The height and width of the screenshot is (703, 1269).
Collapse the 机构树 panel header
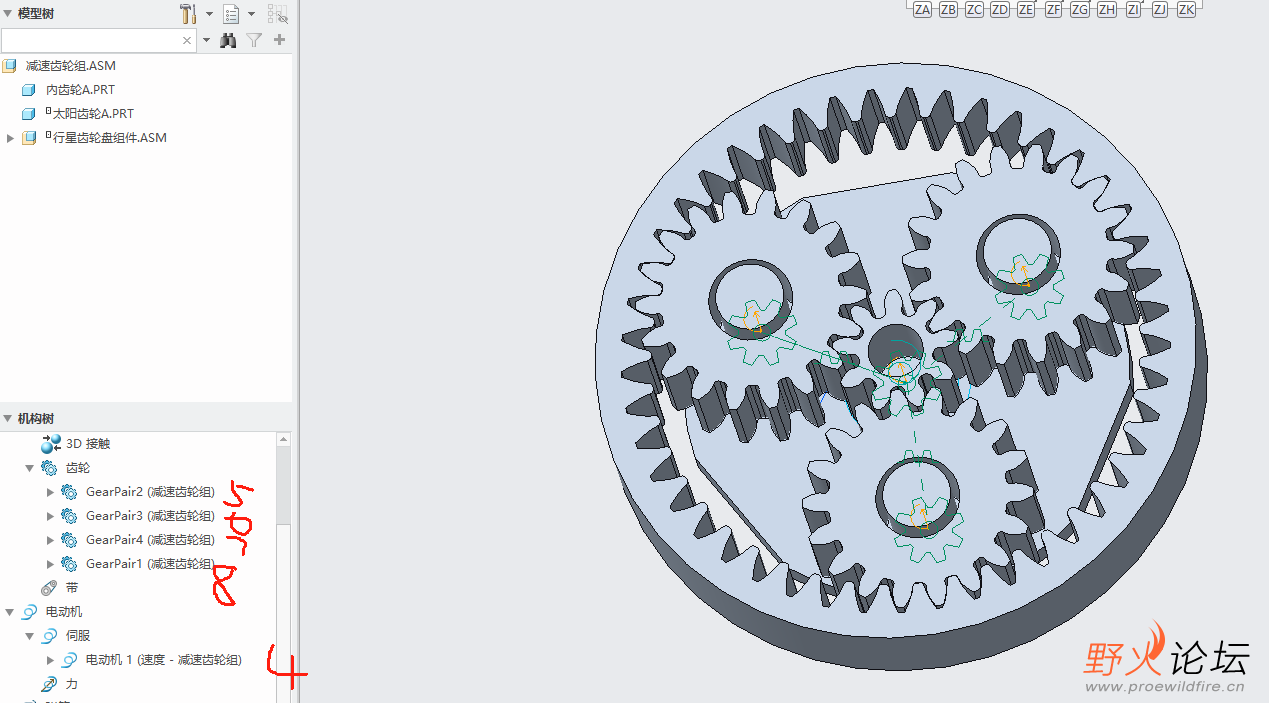[9, 419]
